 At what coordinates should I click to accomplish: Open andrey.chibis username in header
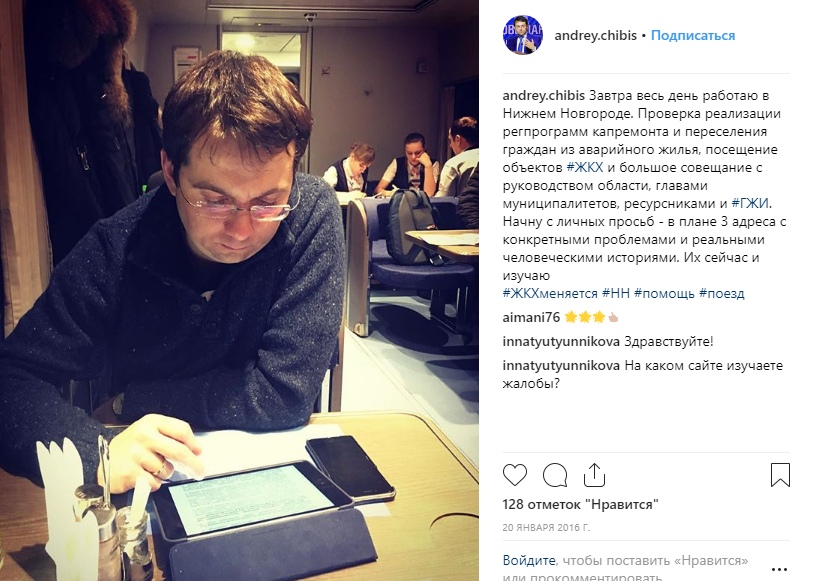pos(595,35)
